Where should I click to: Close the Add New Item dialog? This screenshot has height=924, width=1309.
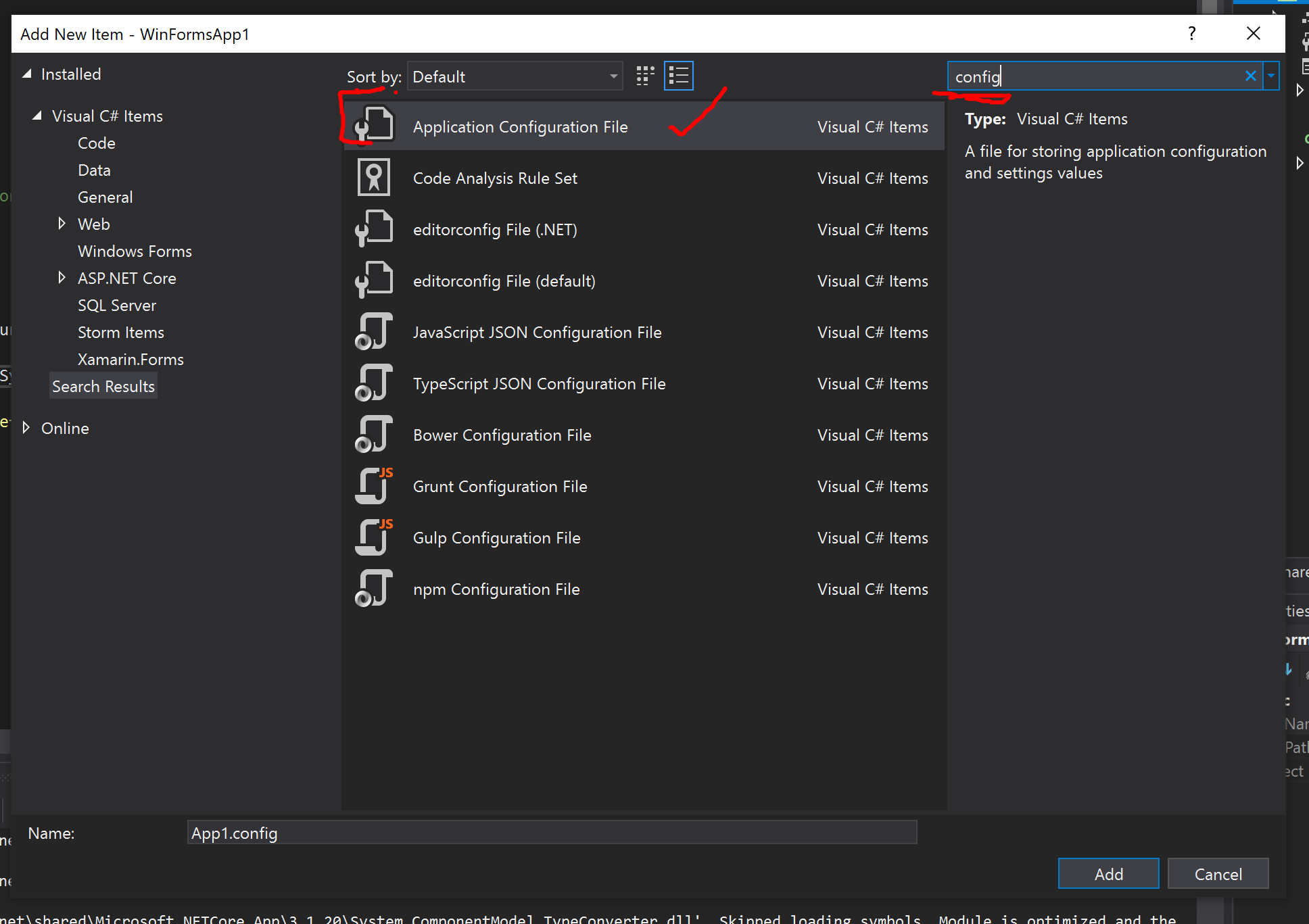[x=1254, y=33]
